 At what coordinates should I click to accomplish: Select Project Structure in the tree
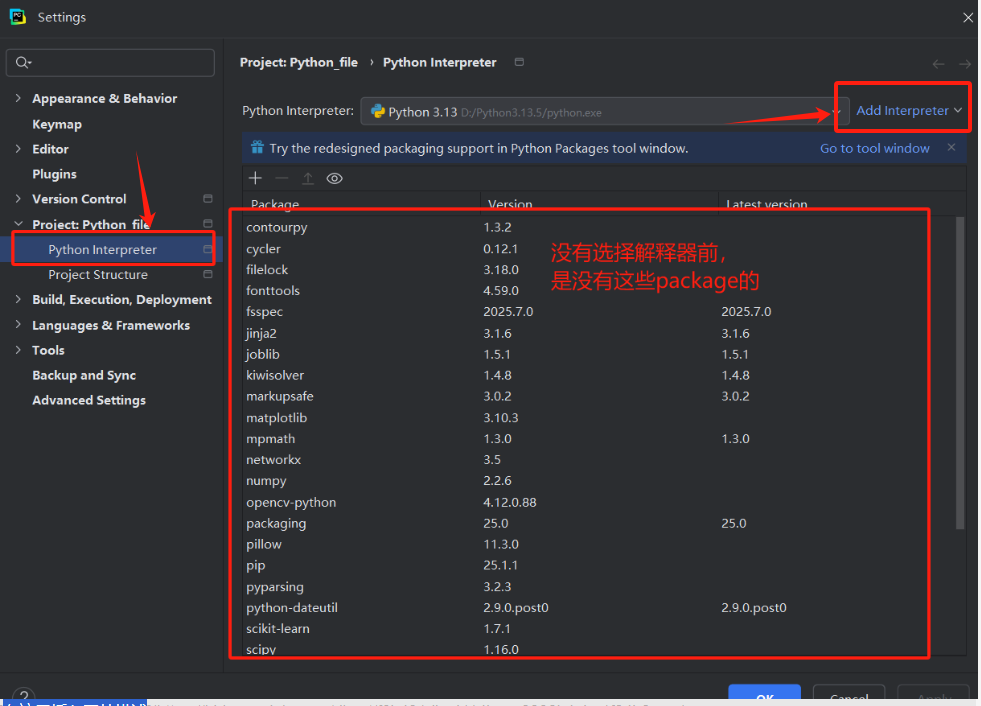tap(98, 274)
